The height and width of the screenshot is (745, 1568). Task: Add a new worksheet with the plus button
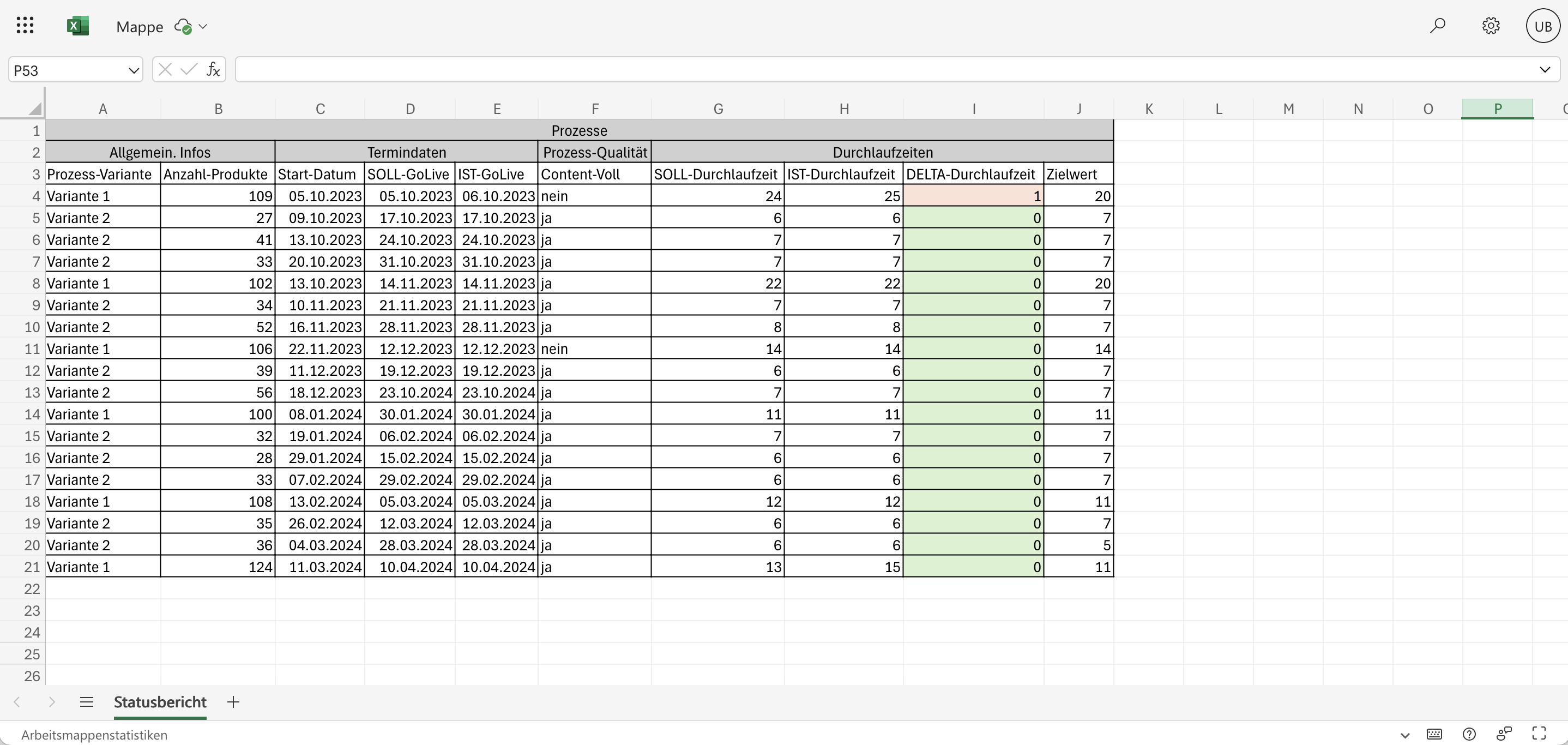click(232, 701)
